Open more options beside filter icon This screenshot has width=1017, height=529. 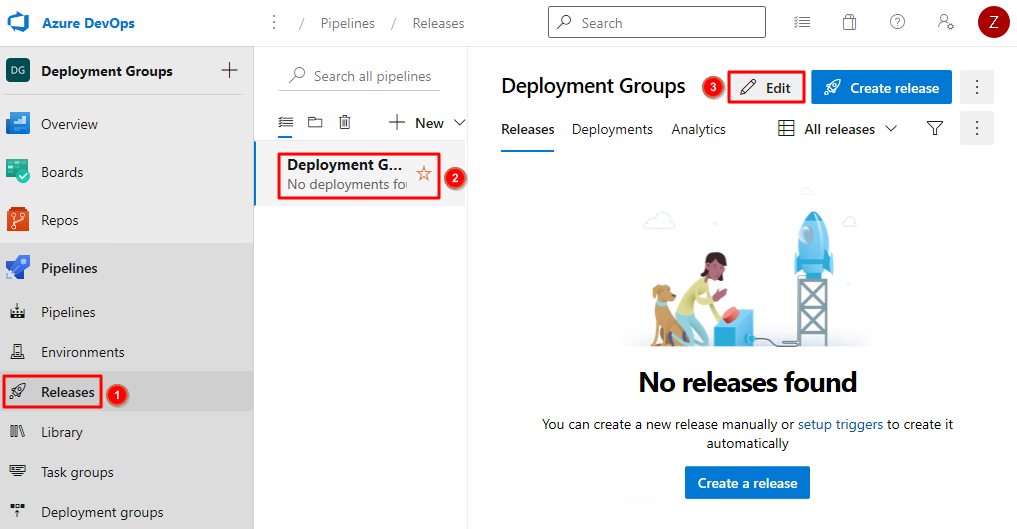click(977, 128)
